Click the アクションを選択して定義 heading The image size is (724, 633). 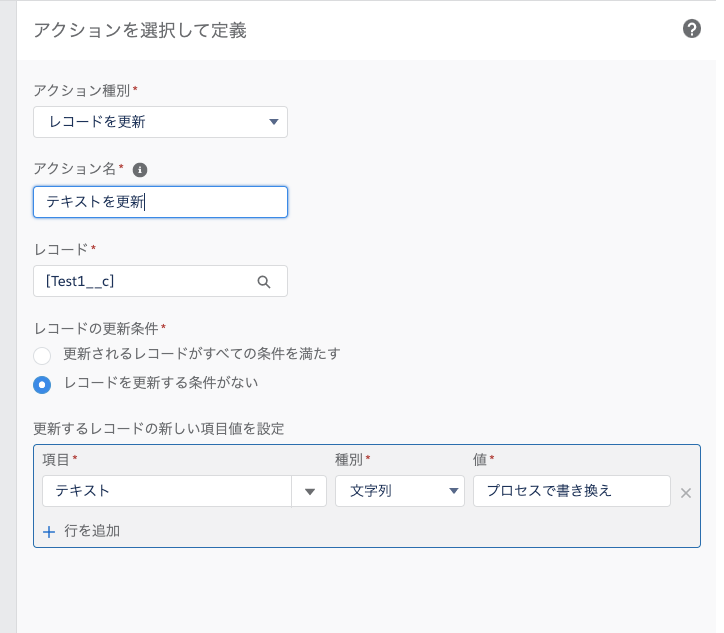point(140,30)
